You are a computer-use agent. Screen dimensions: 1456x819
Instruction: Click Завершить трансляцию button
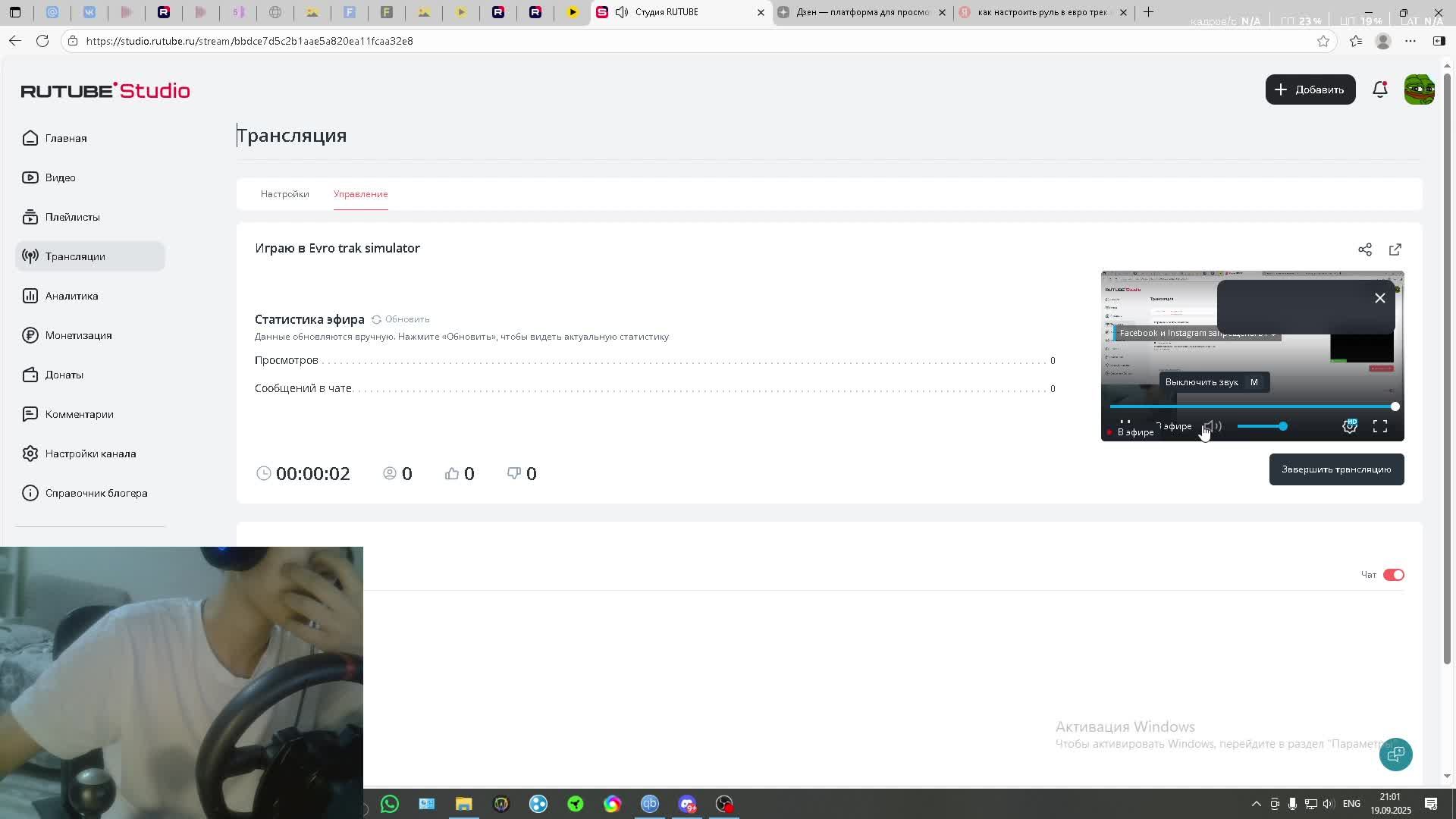point(1336,469)
